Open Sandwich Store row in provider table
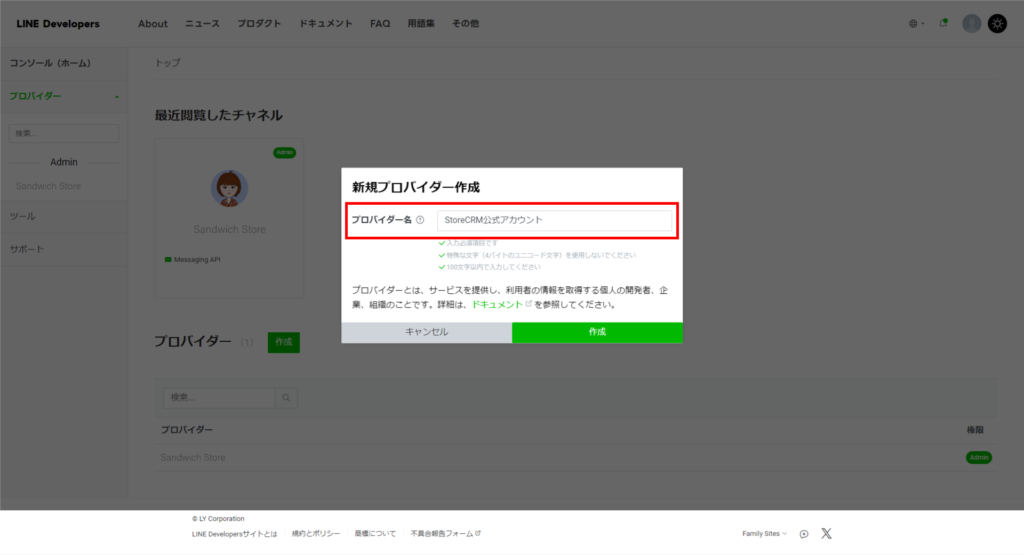1024x555 pixels. tap(193, 457)
